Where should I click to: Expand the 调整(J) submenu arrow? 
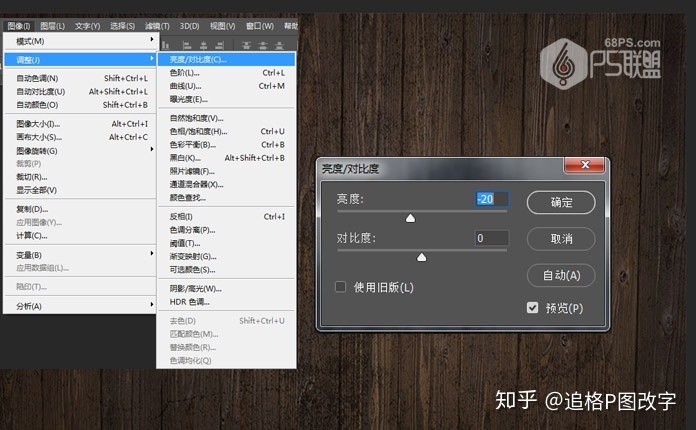151,59
